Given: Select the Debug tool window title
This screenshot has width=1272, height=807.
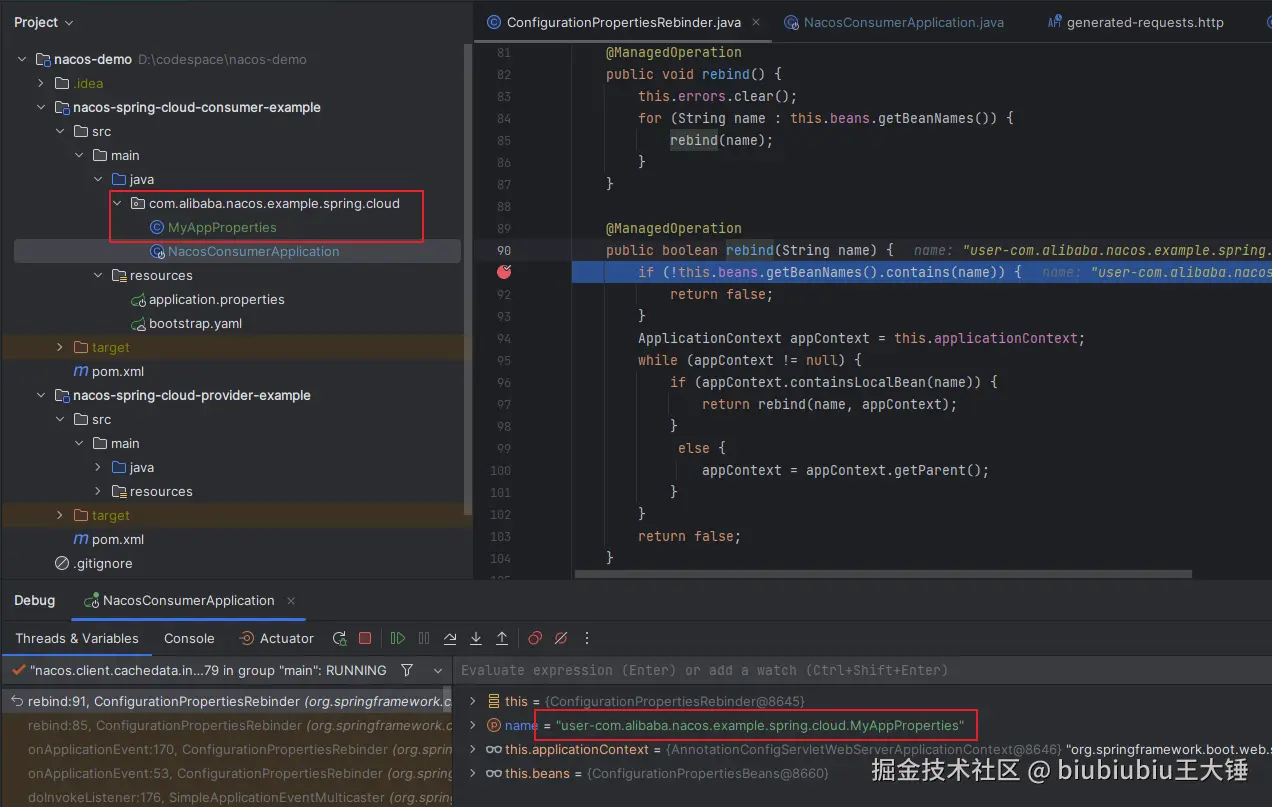Looking at the screenshot, I should 34,600.
